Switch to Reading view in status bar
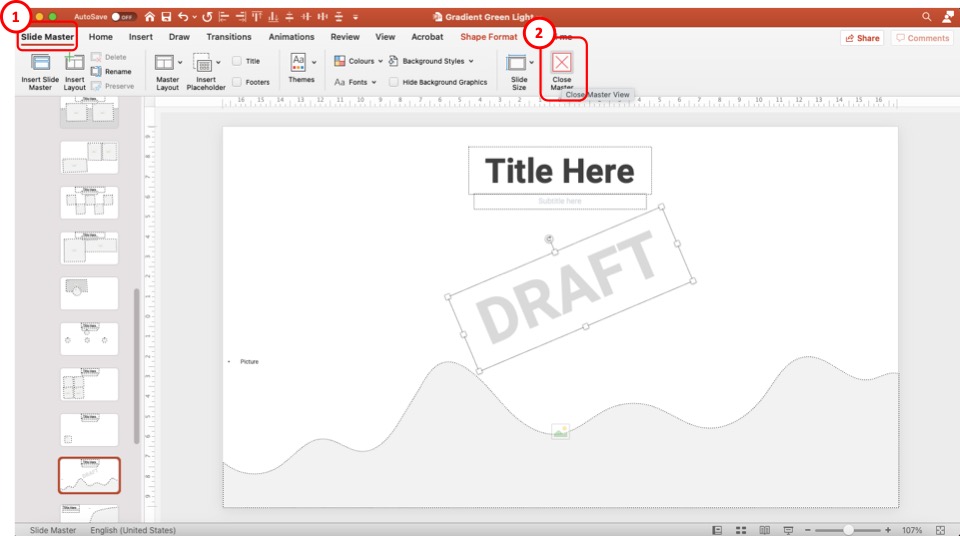This screenshot has width=960, height=536. [765, 530]
